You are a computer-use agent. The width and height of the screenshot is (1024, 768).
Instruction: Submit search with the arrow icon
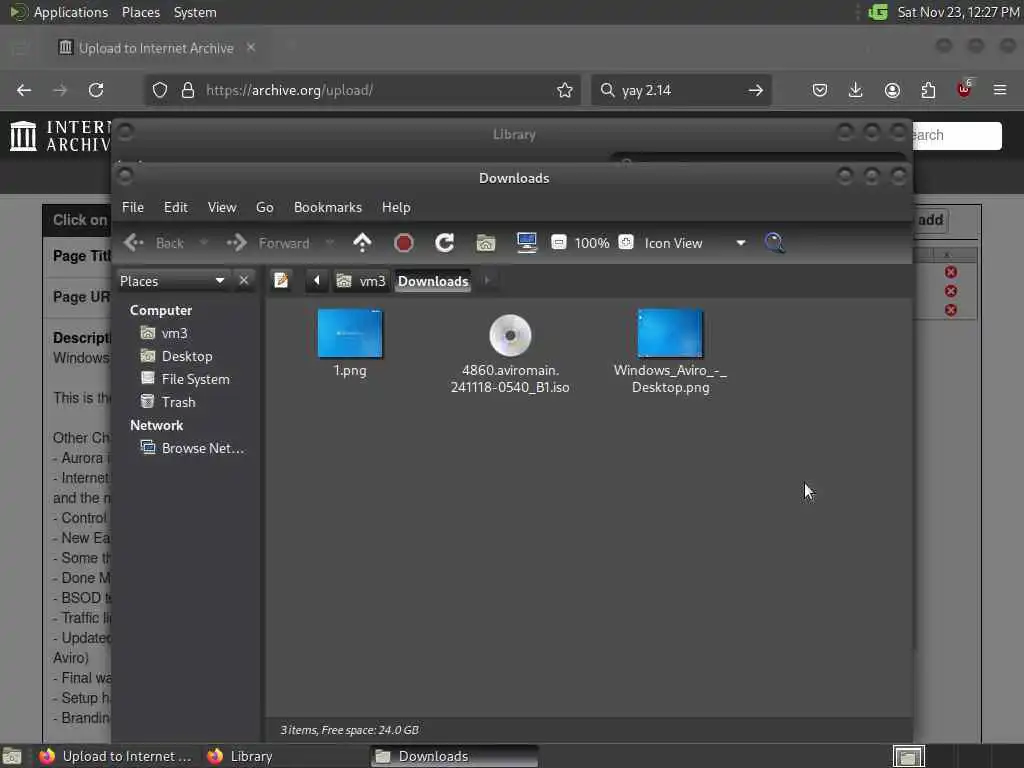coord(756,90)
